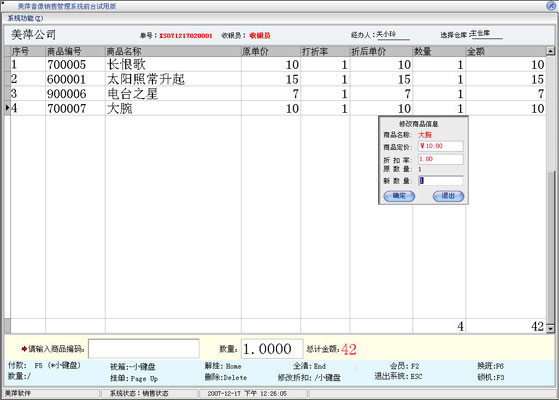559x400 pixels.
Task: Click the current row arrow indicator
Action: pyautogui.click(x=7, y=108)
